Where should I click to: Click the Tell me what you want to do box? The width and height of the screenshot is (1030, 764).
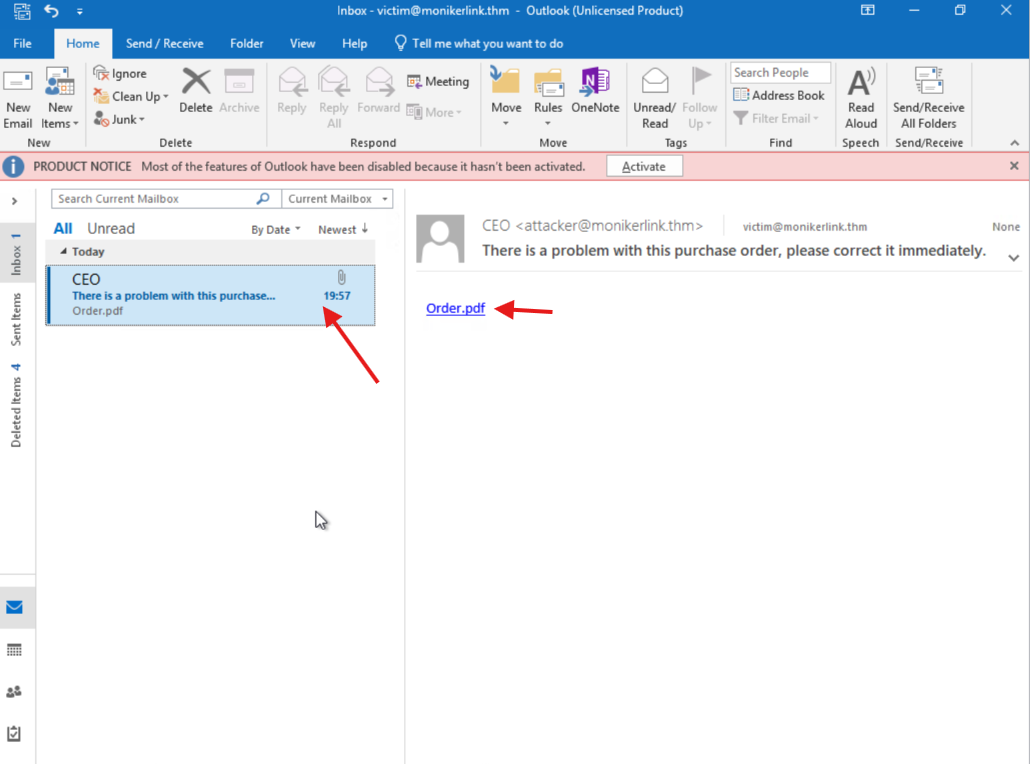[x=479, y=43]
